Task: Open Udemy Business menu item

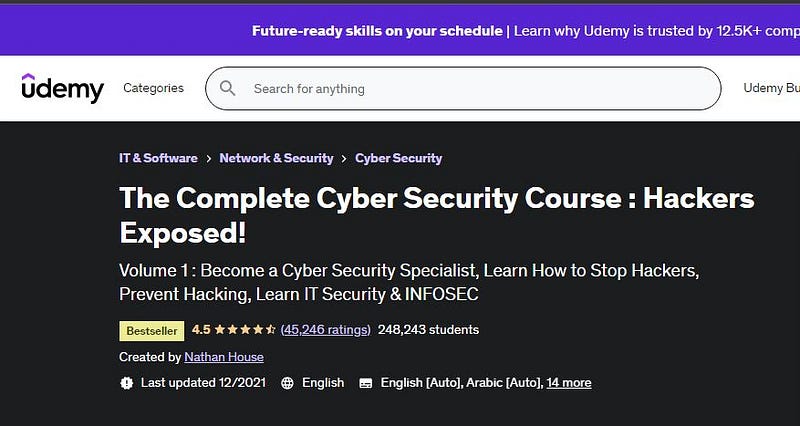Action: (771, 88)
